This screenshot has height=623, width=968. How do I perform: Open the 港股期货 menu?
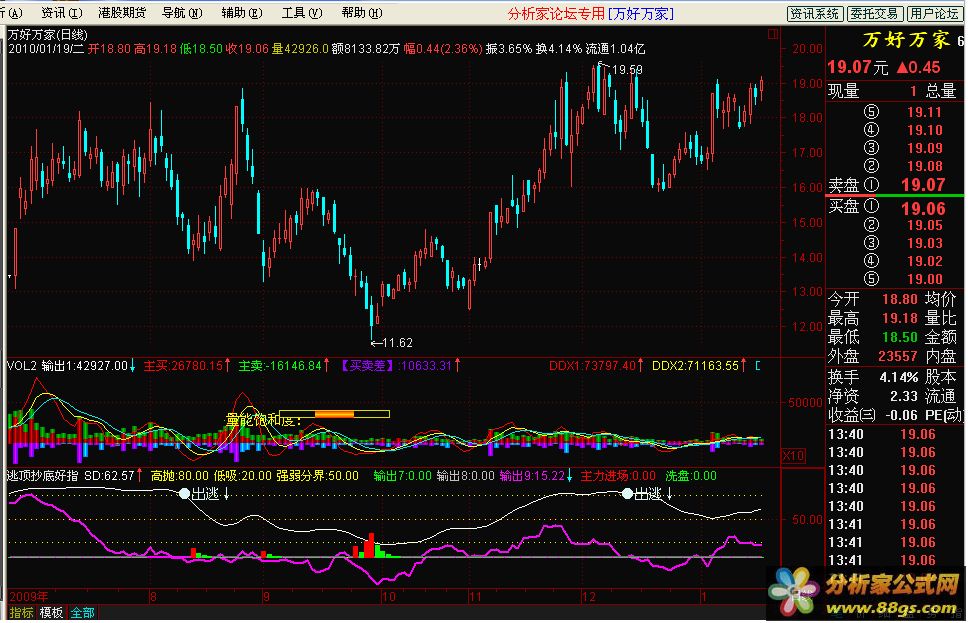pyautogui.click(x=122, y=13)
